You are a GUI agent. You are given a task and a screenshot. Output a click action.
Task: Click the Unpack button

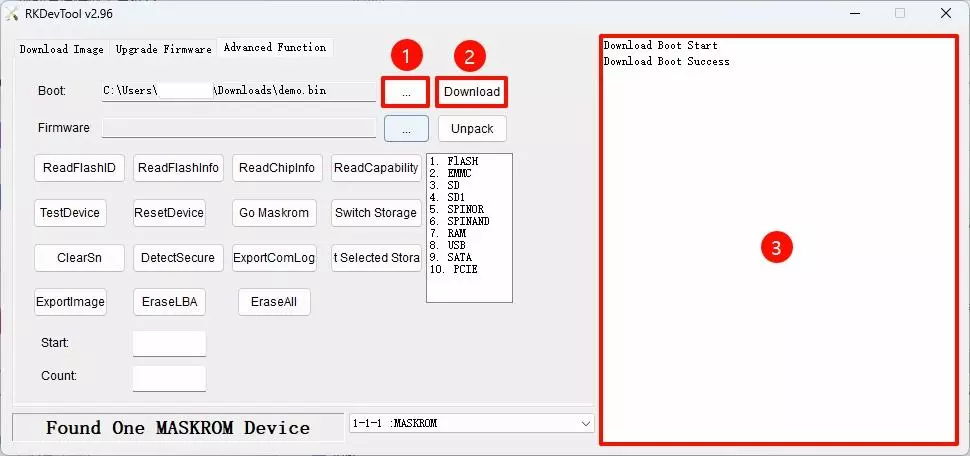click(x=472, y=129)
